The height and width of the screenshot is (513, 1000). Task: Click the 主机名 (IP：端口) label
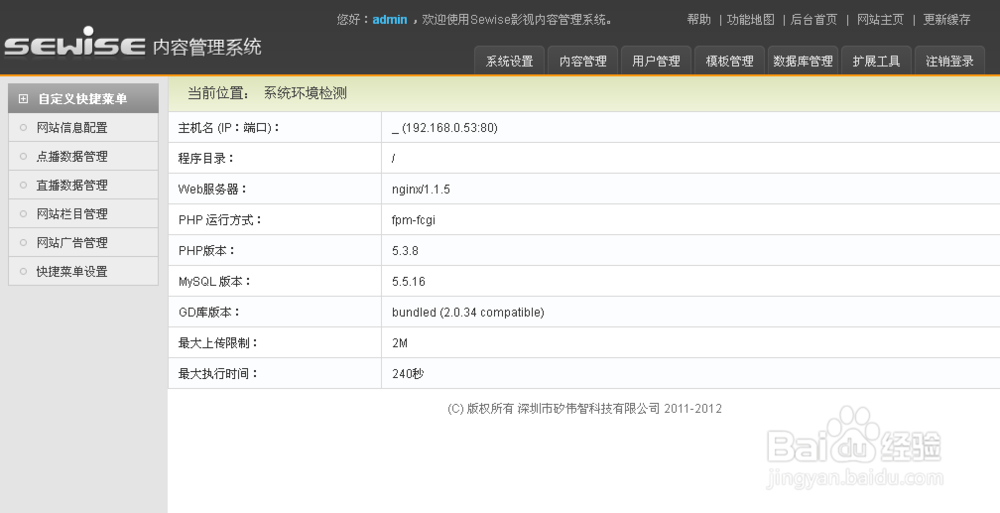click(x=229, y=128)
